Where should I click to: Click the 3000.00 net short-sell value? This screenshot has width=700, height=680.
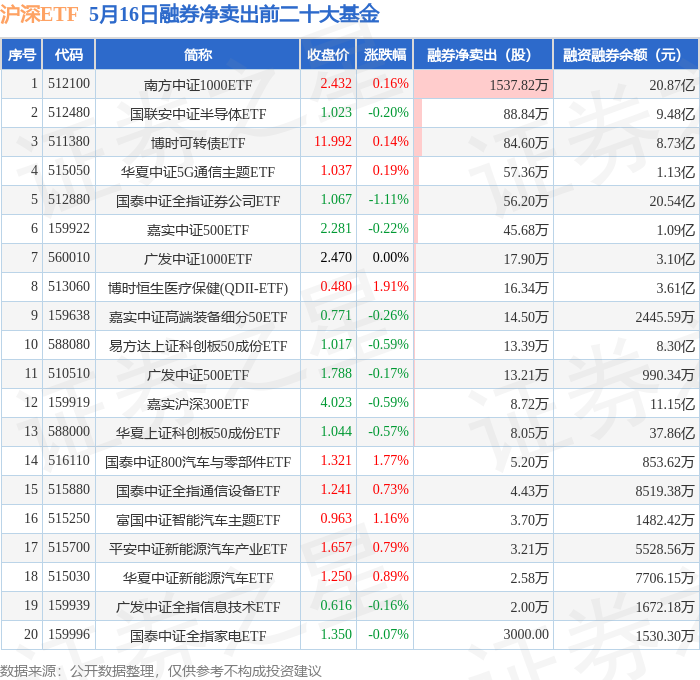tap(526, 635)
